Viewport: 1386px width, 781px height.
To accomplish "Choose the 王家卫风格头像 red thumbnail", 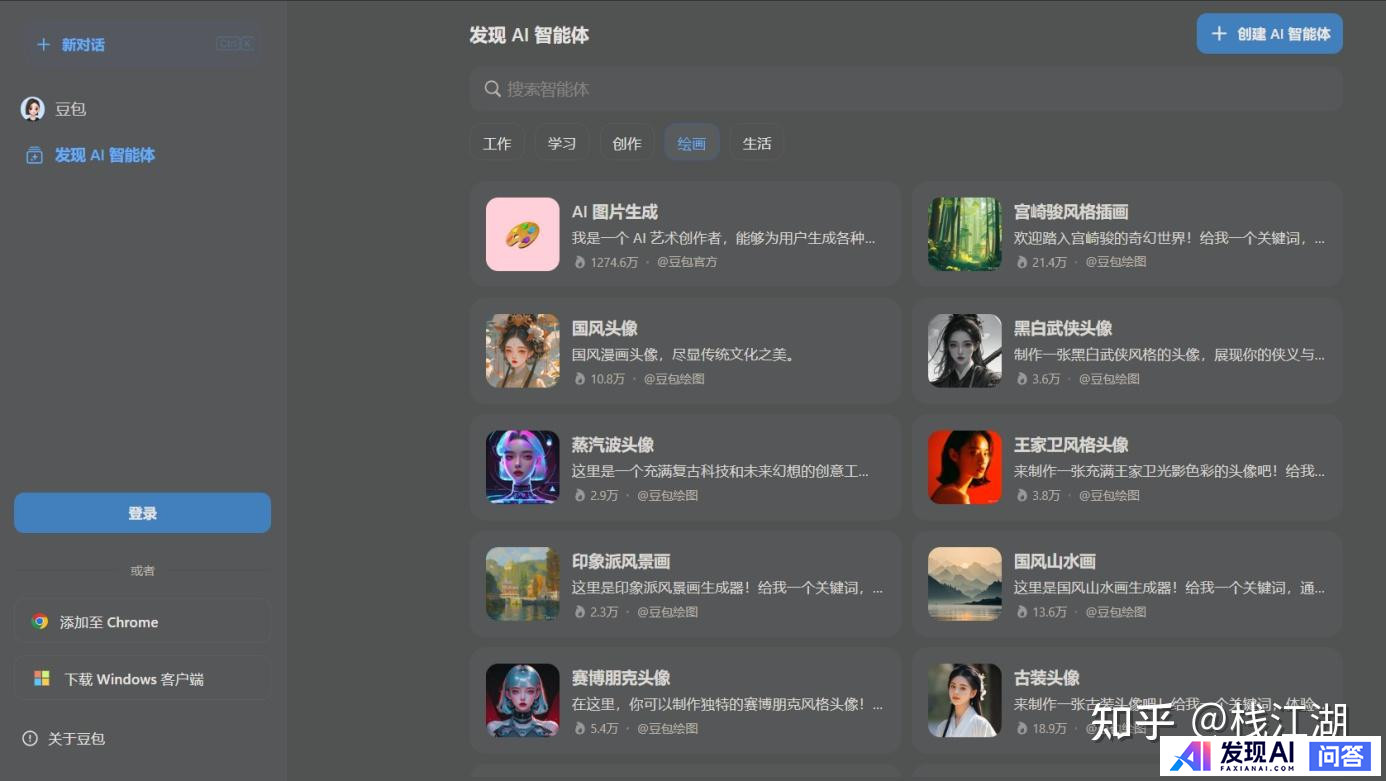I will [x=964, y=467].
